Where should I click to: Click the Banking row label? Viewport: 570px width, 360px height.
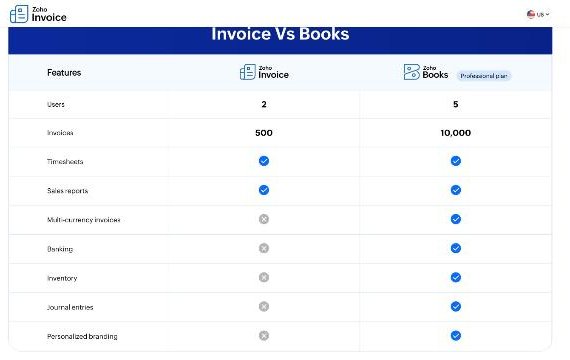pos(60,249)
